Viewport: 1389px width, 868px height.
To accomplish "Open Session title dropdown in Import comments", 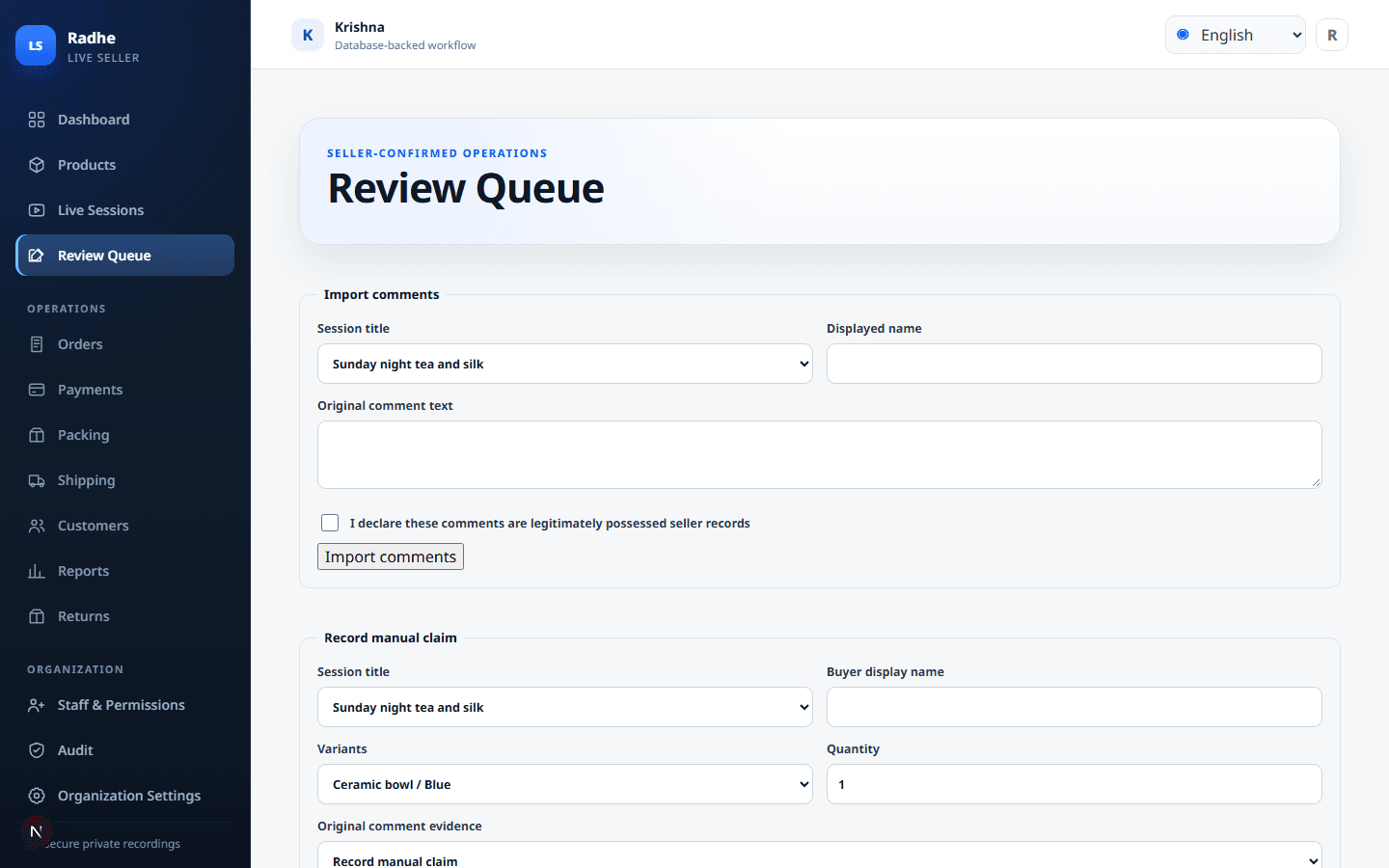I will click(x=565, y=364).
